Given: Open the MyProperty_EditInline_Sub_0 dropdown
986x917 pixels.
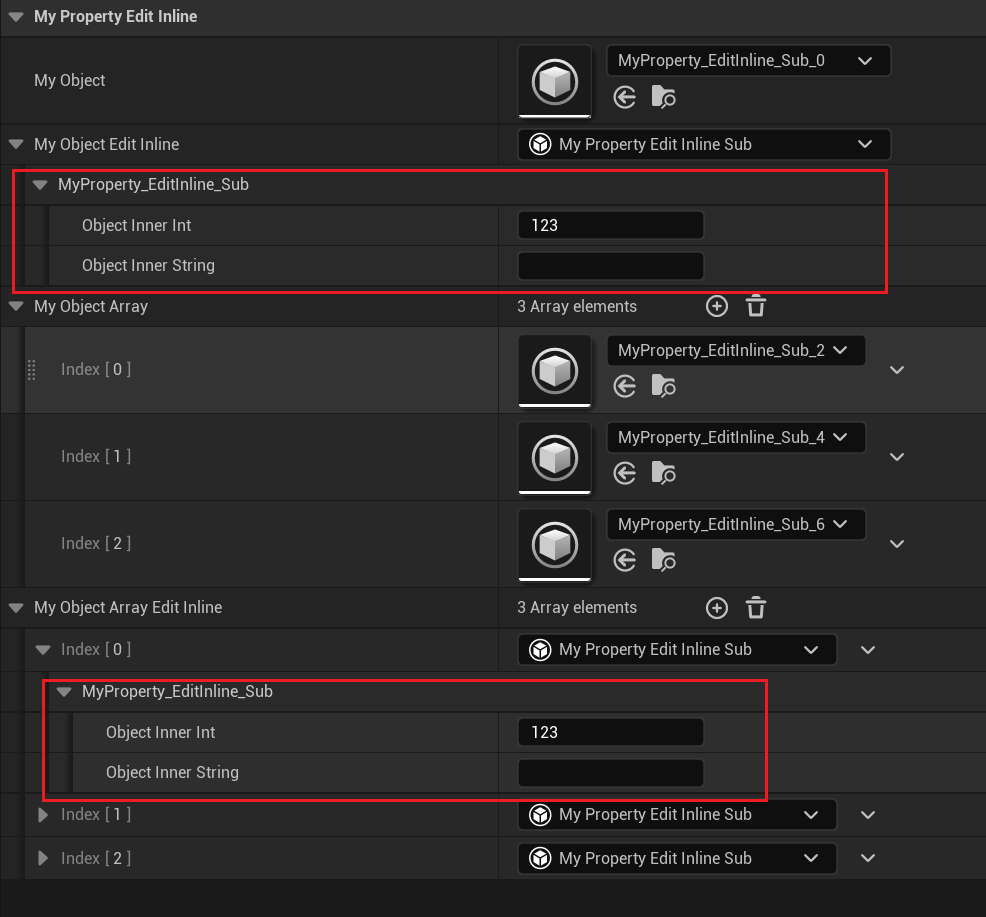Looking at the screenshot, I should tap(748, 60).
